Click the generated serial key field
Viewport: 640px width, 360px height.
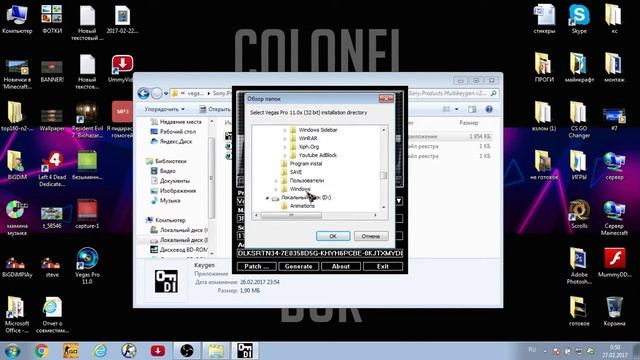point(320,253)
